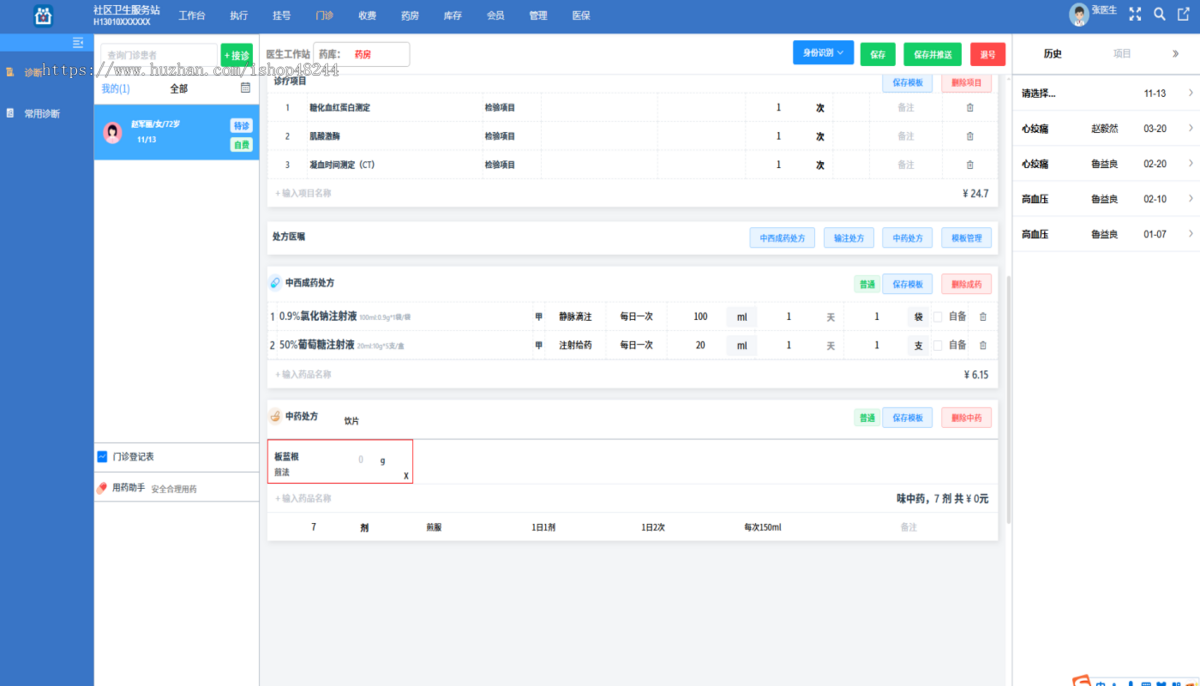Expand the 高血压 01-07 record
Image resolution: width=1200 pixels, height=686 pixels.
(x=1106, y=234)
